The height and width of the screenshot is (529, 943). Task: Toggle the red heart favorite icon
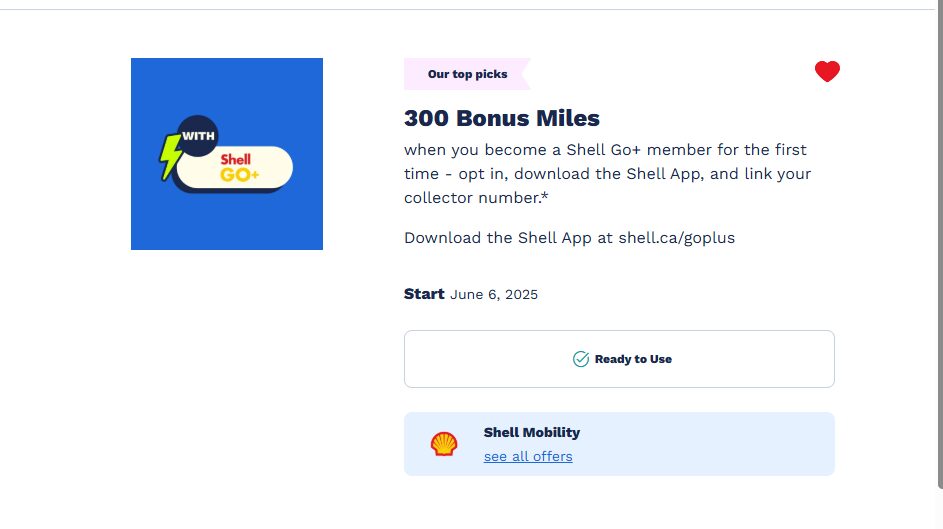(827, 72)
